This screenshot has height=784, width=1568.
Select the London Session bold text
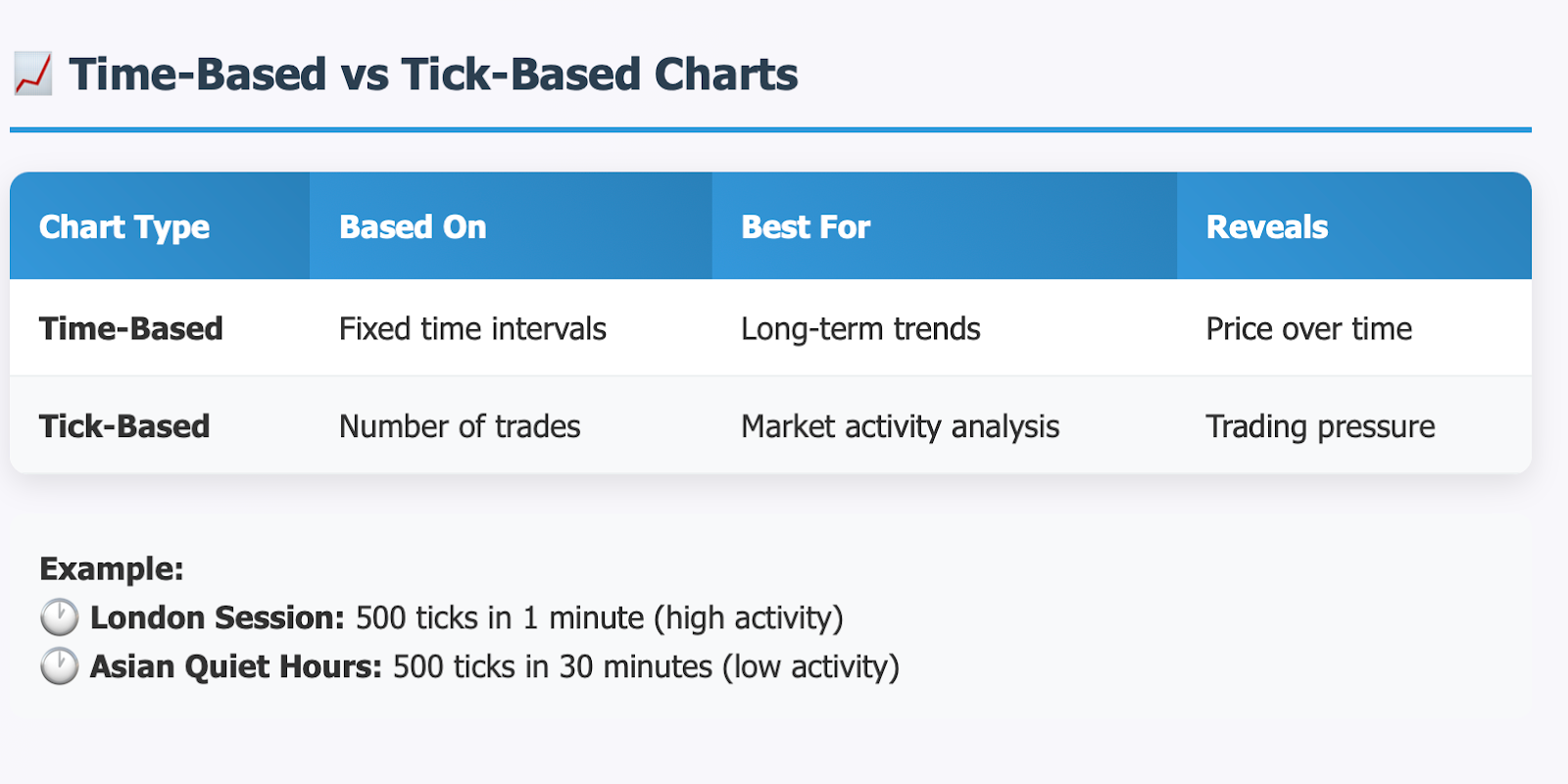tap(218, 617)
